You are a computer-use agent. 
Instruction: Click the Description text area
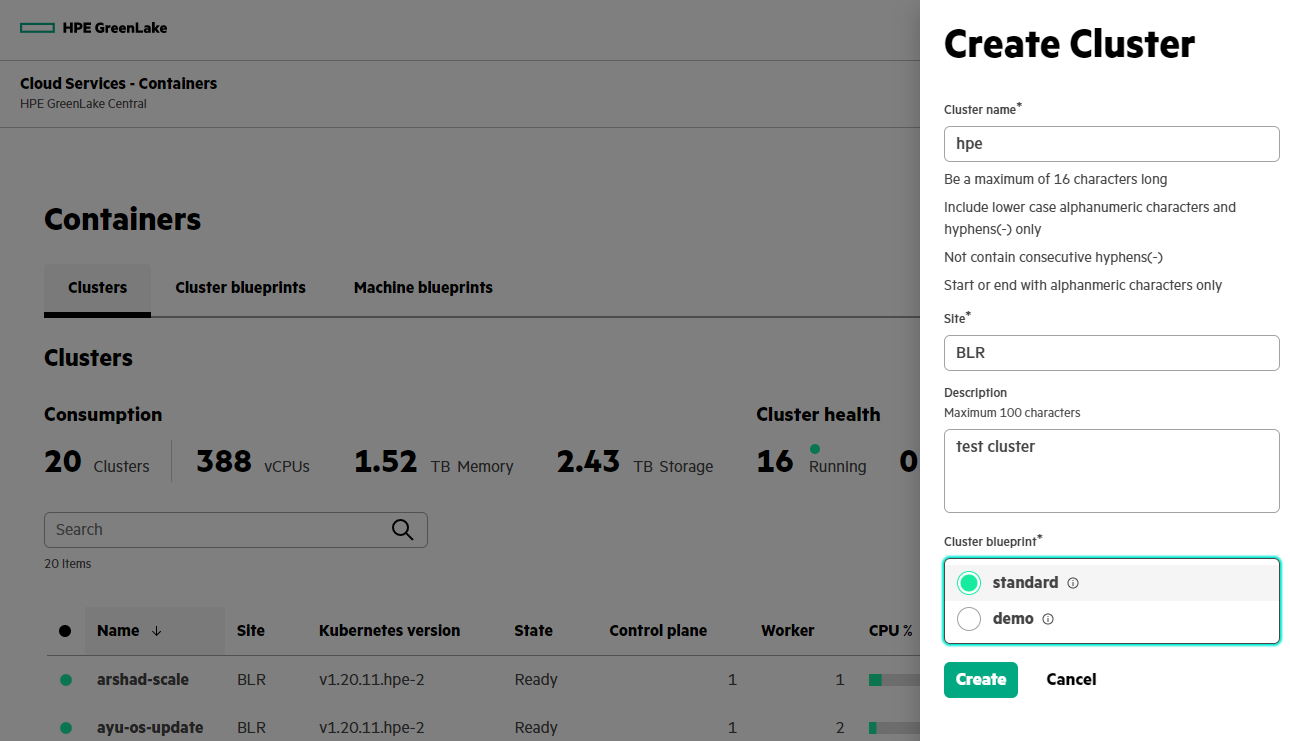click(x=1112, y=471)
